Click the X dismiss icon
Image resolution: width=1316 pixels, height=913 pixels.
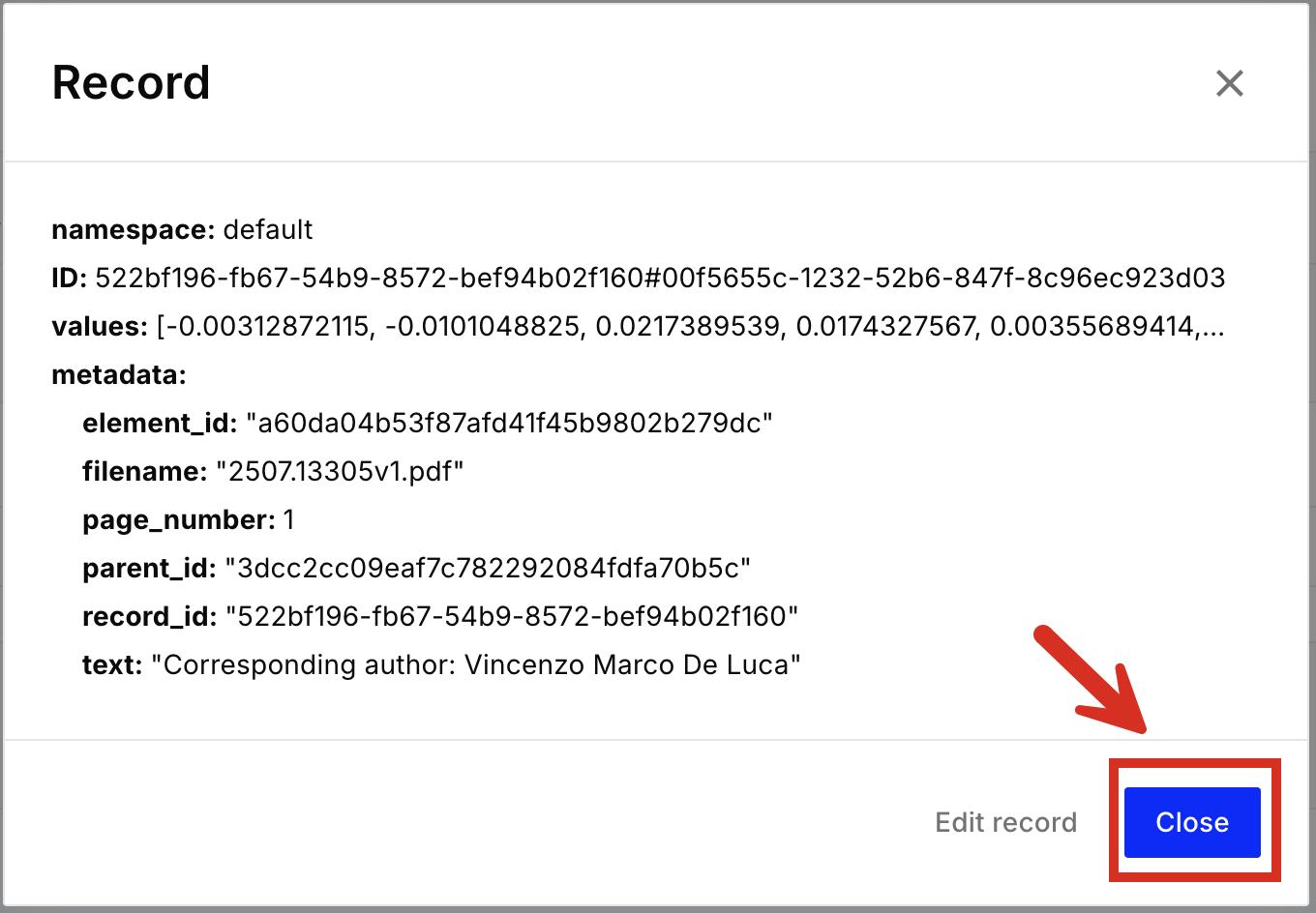[1229, 84]
